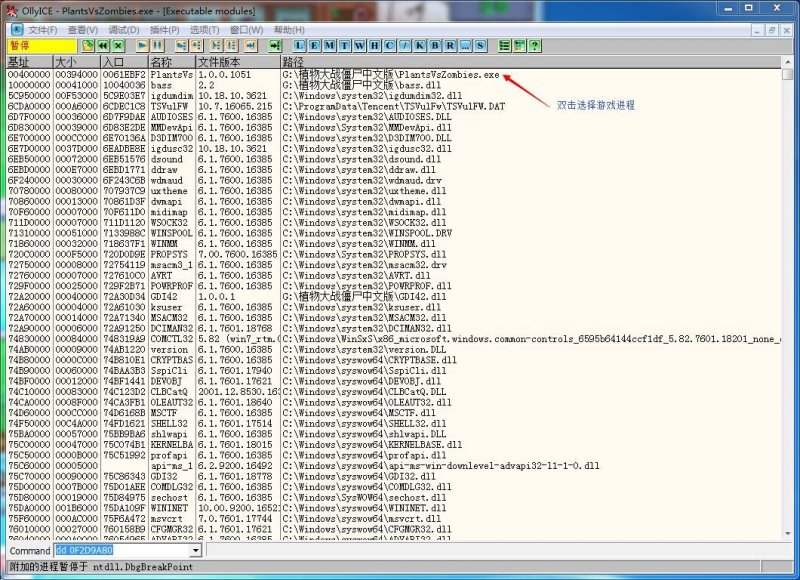Viewport: 800px width, 580px height.
Task: Select the bass.dll module path
Action: point(362,85)
